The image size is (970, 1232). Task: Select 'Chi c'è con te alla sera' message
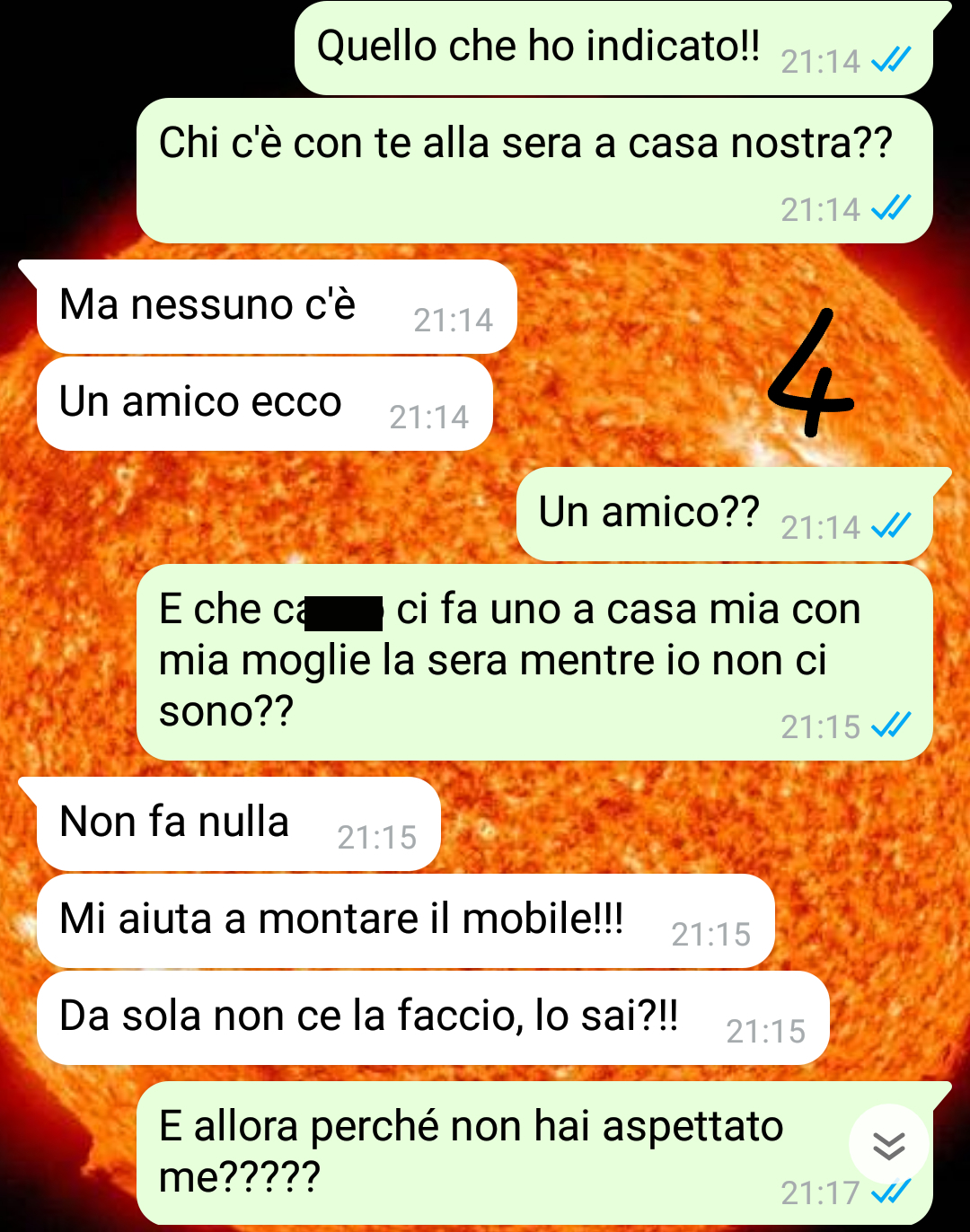[534, 171]
